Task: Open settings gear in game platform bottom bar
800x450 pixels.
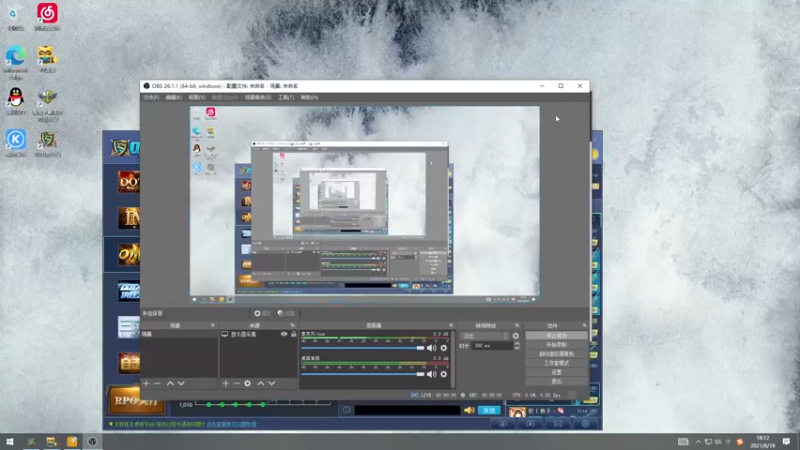Action: (x=585, y=423)
